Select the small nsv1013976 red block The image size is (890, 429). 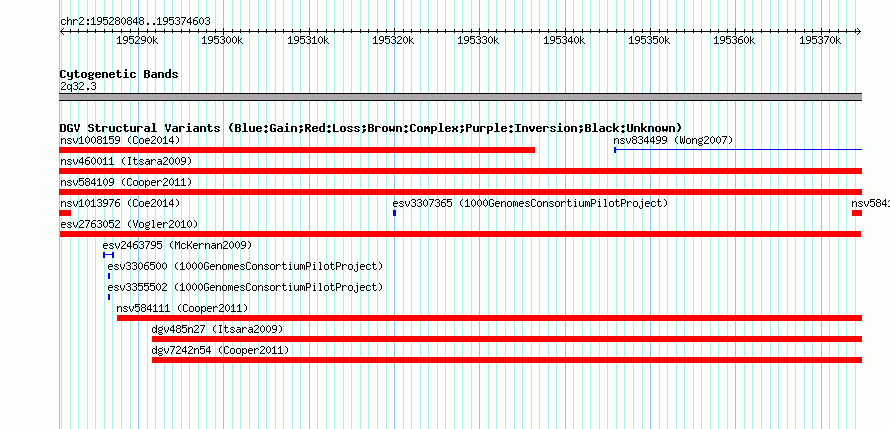(65, 213)
